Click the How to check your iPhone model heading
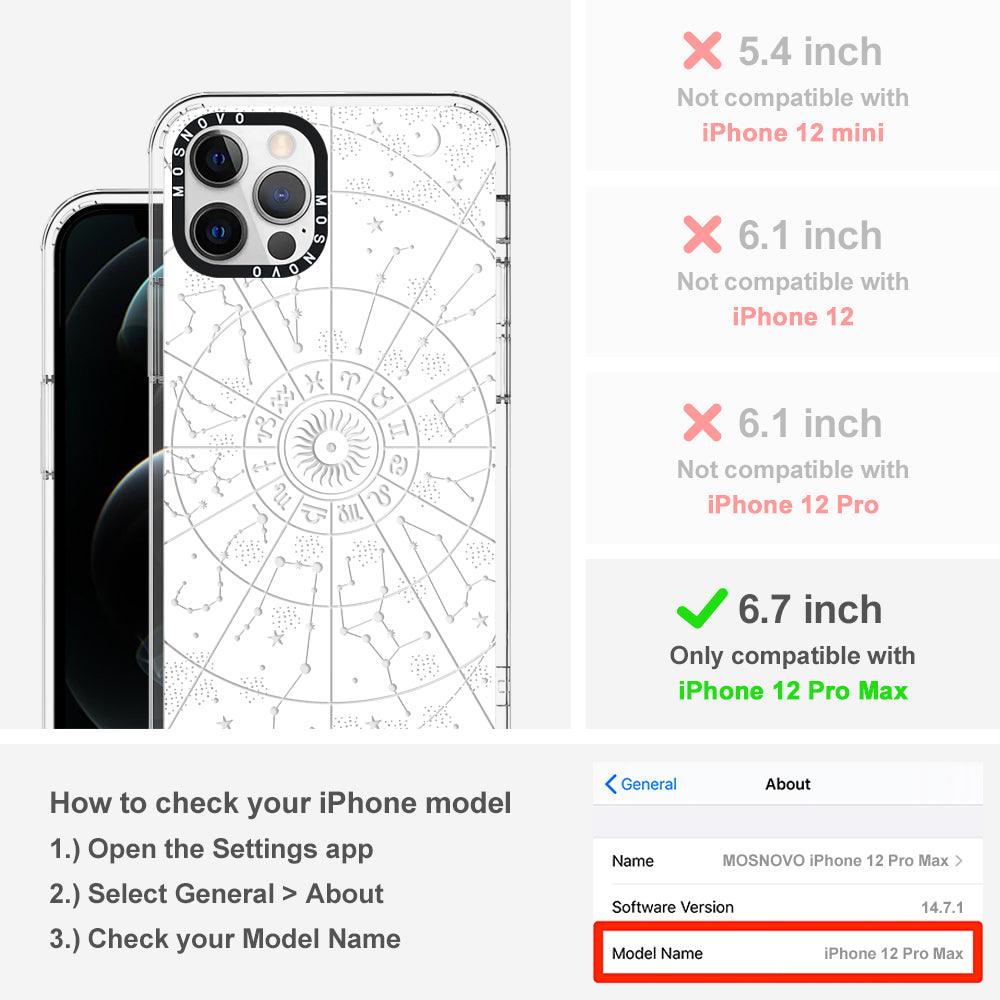 pos(281,803)
